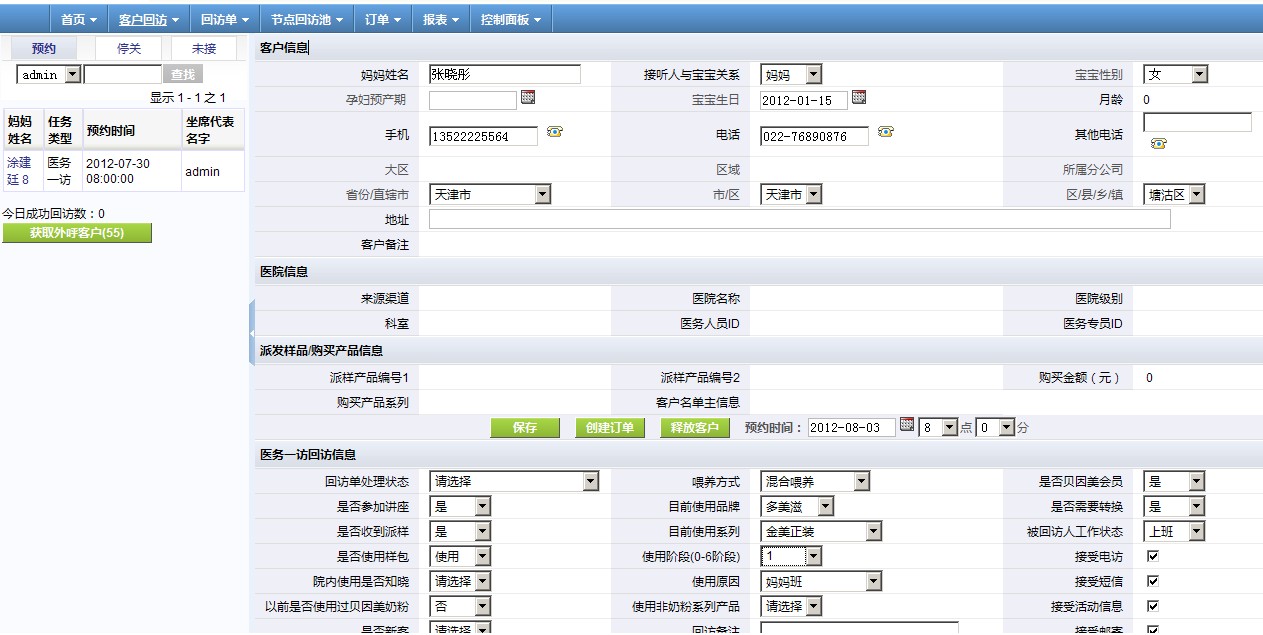Expand the 省份/直辖市 dropdown

(490, 195)
